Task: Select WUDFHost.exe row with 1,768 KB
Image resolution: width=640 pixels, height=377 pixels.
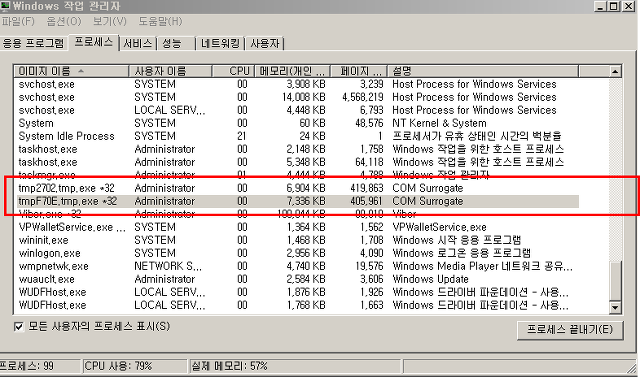Action: (298, 306)
